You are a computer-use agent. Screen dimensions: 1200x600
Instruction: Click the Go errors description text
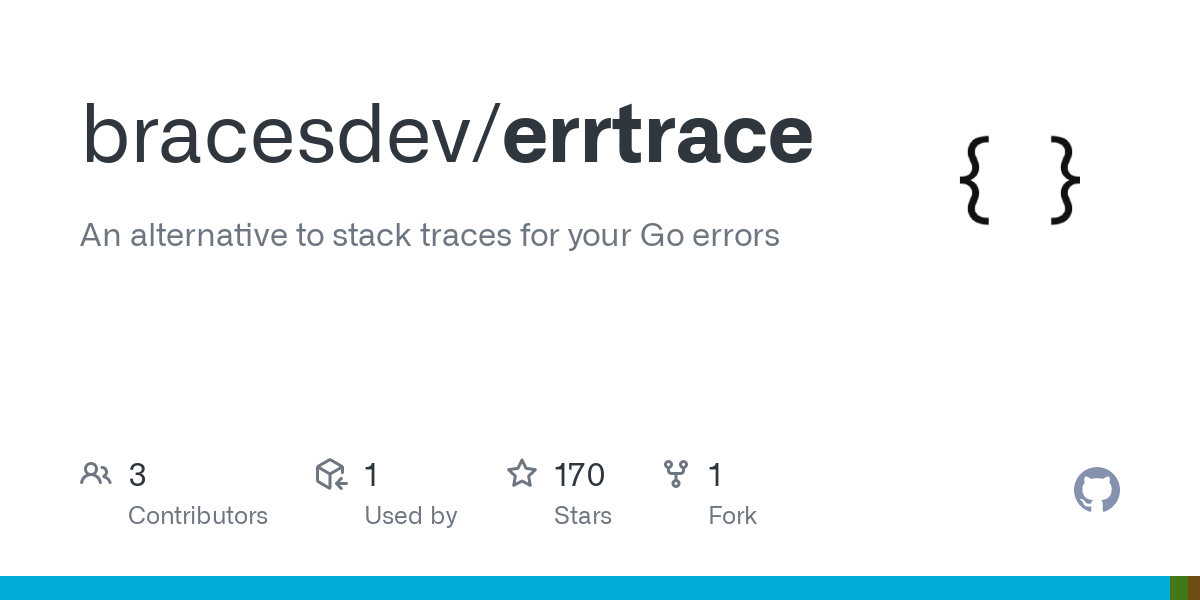coord(429,236)
